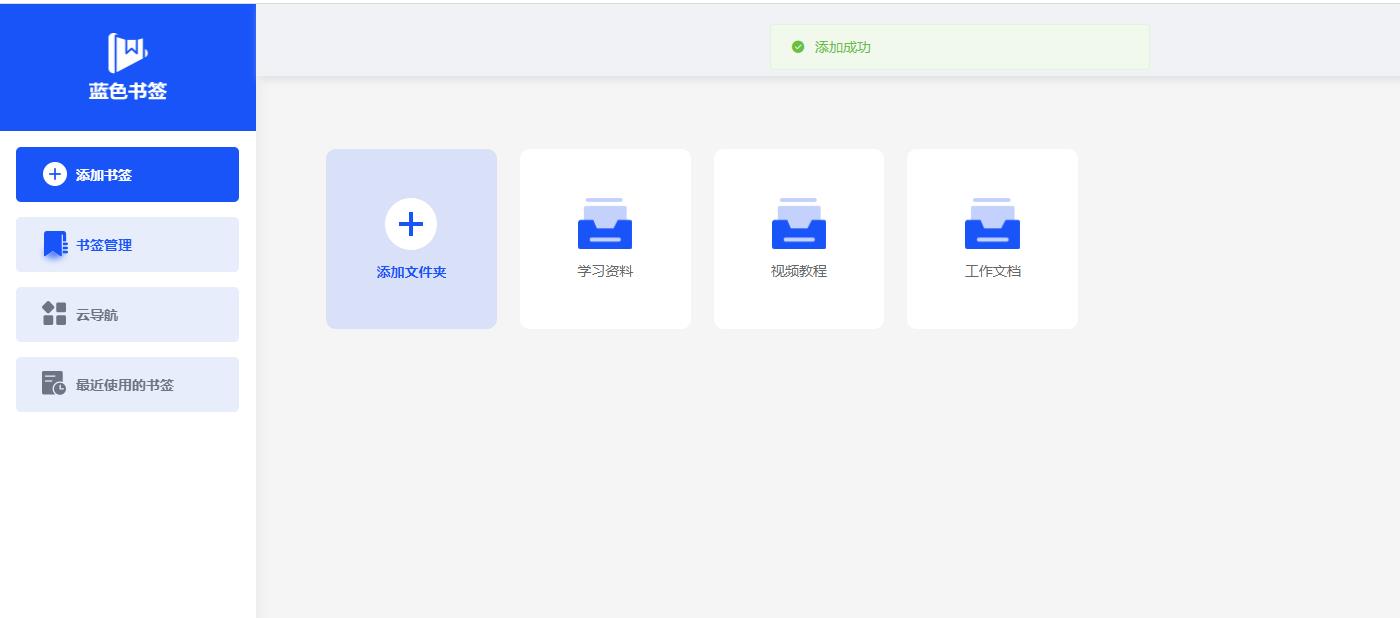Open the grid icon beside 云导航

click(x=53, y=314)
